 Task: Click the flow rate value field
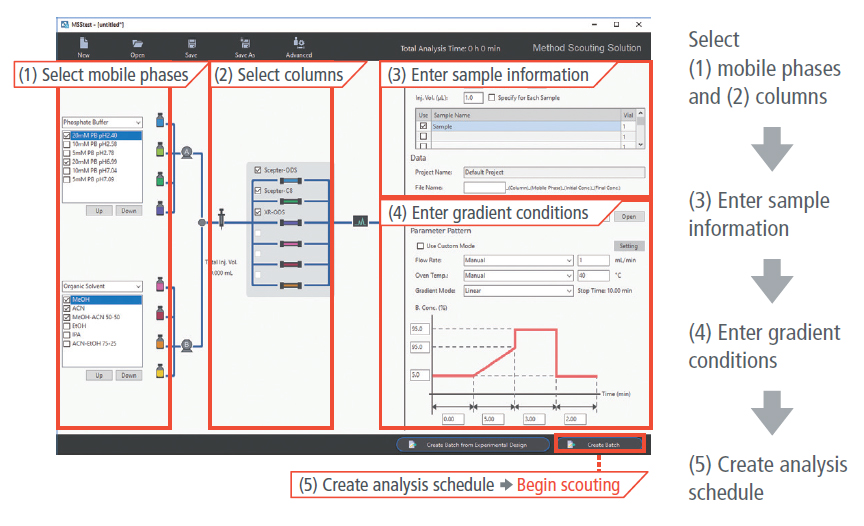(x=593, y=260)
